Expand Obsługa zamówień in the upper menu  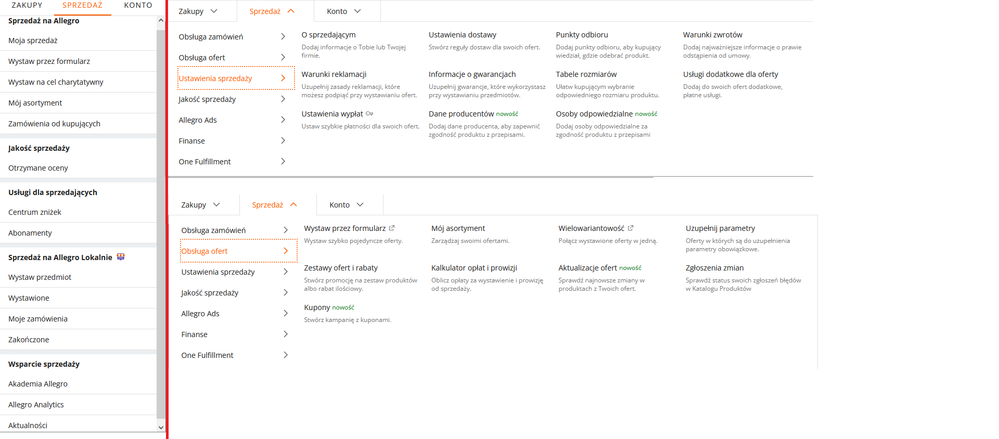(232, 37)
